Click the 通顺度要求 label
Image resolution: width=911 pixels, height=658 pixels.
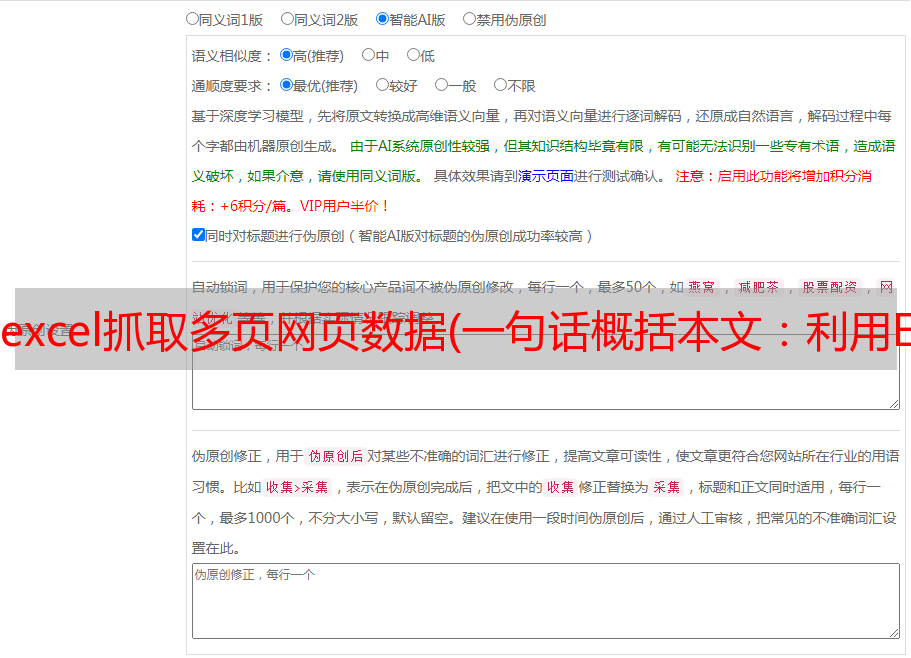tap(232, 87)
